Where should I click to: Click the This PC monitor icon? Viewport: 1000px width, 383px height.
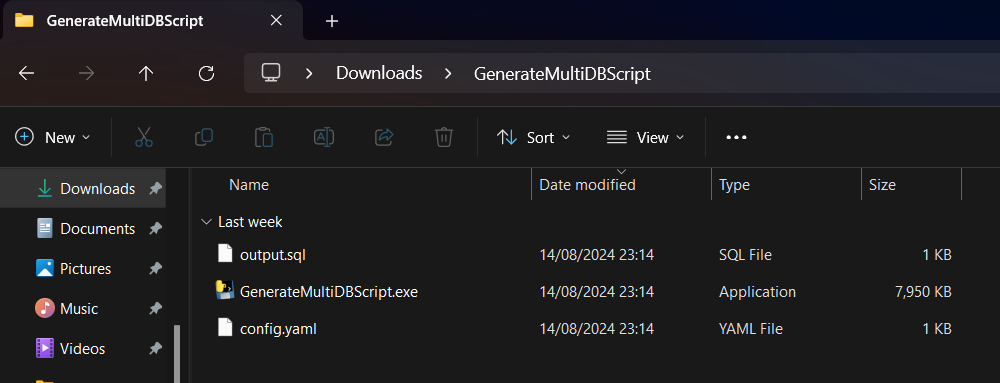click(271, 73)
